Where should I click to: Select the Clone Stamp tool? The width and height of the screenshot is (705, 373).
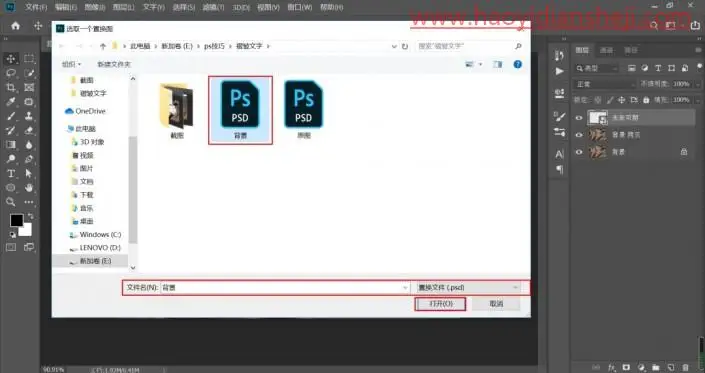[x=29, y=116]
